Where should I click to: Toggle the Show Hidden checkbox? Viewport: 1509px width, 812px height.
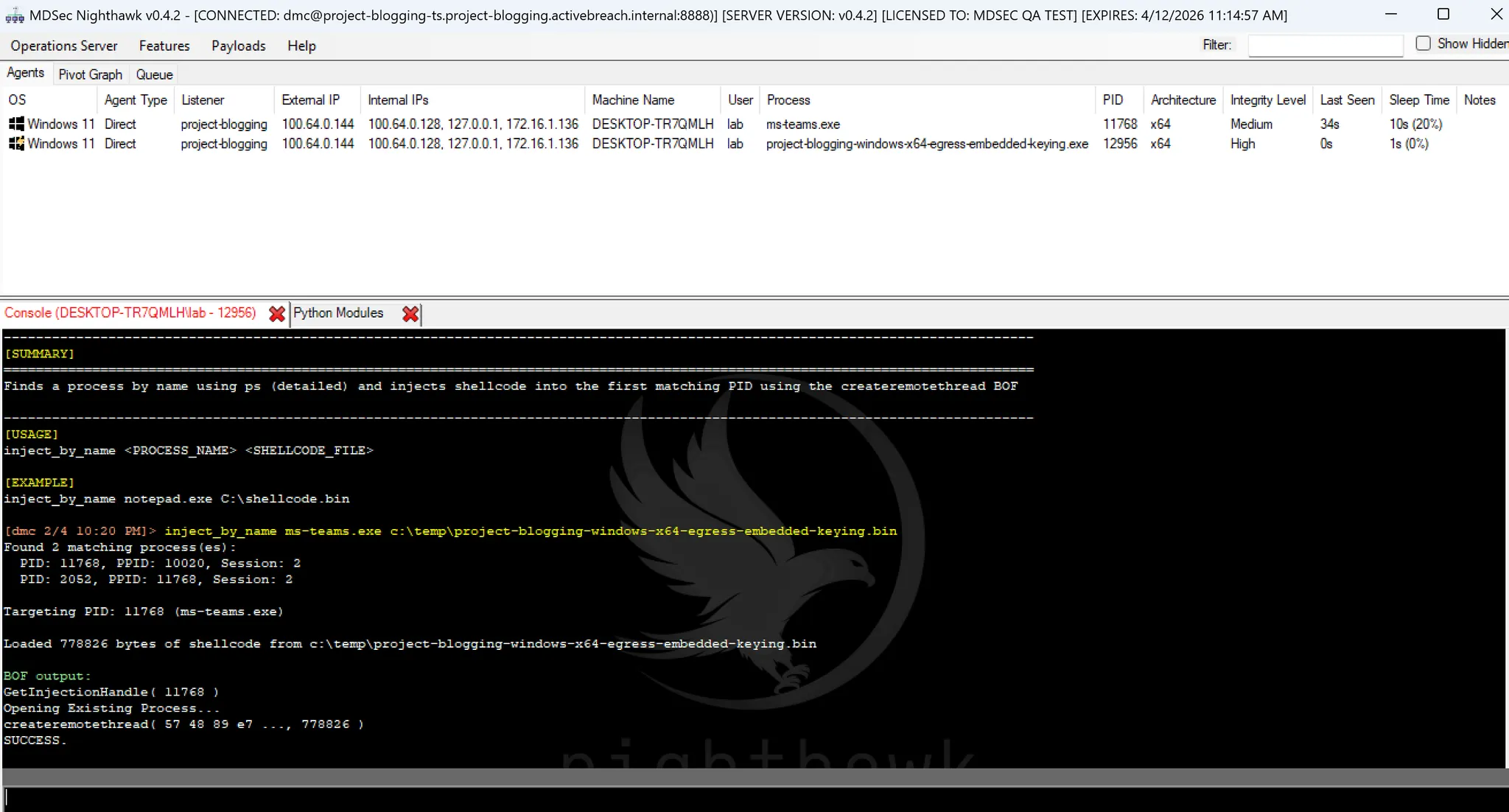click(1423, 43)
